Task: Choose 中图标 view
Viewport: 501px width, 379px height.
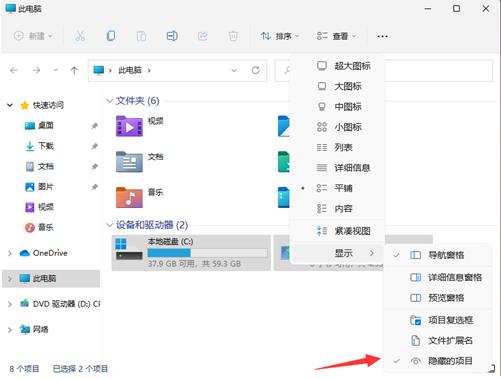Action: [337, 107]
